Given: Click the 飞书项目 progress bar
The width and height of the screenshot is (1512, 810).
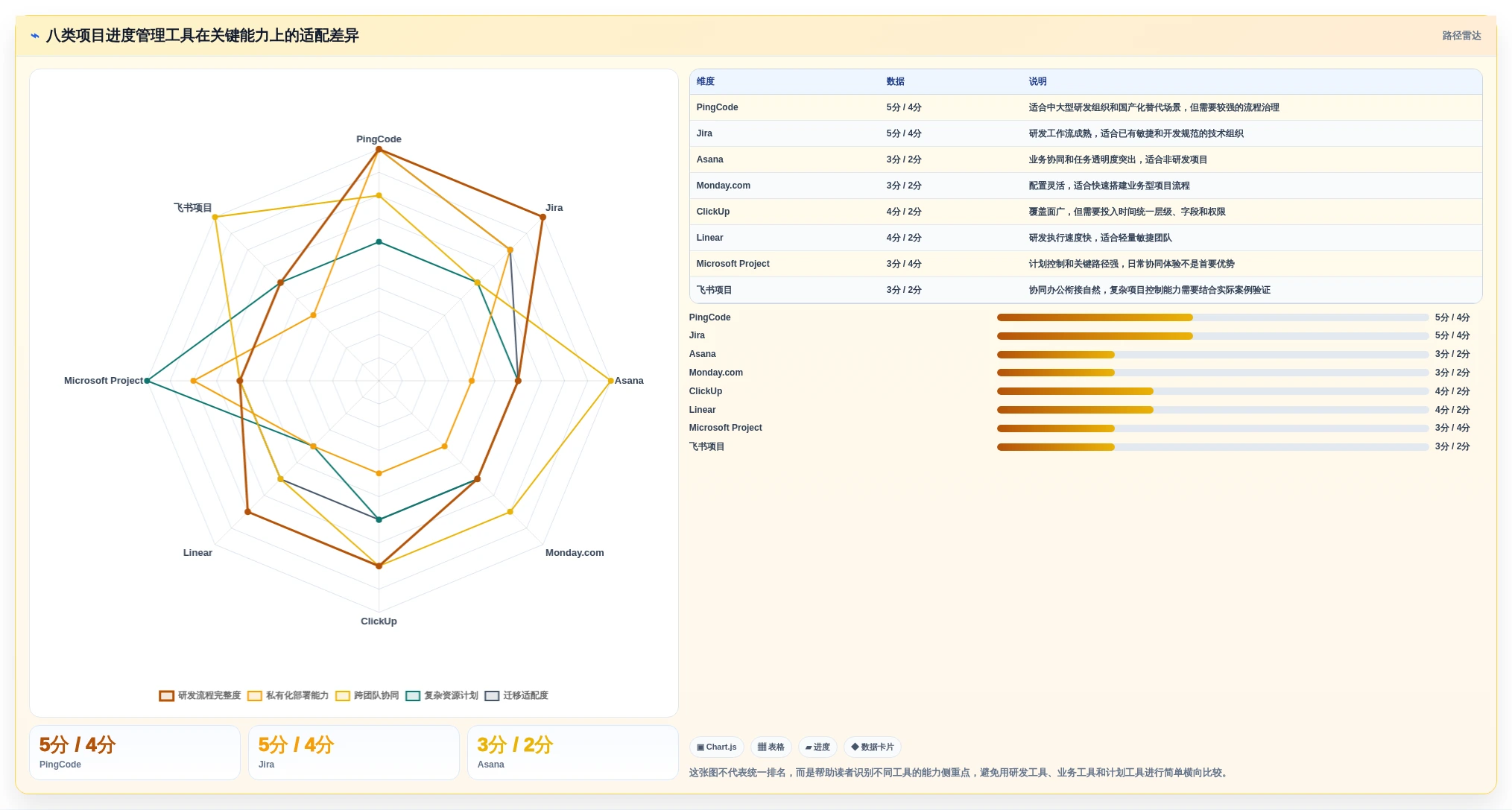Looking at the screenshot, I should point(1212,447).
